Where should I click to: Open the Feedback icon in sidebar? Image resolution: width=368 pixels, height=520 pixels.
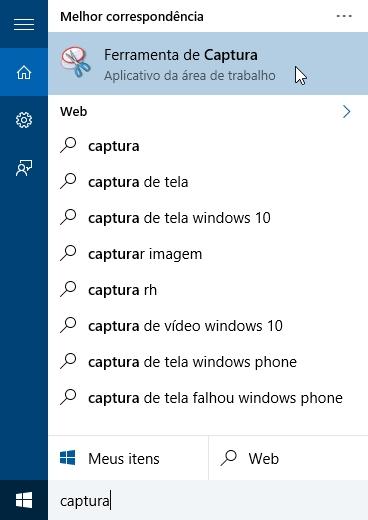click(x=24, y=168)
